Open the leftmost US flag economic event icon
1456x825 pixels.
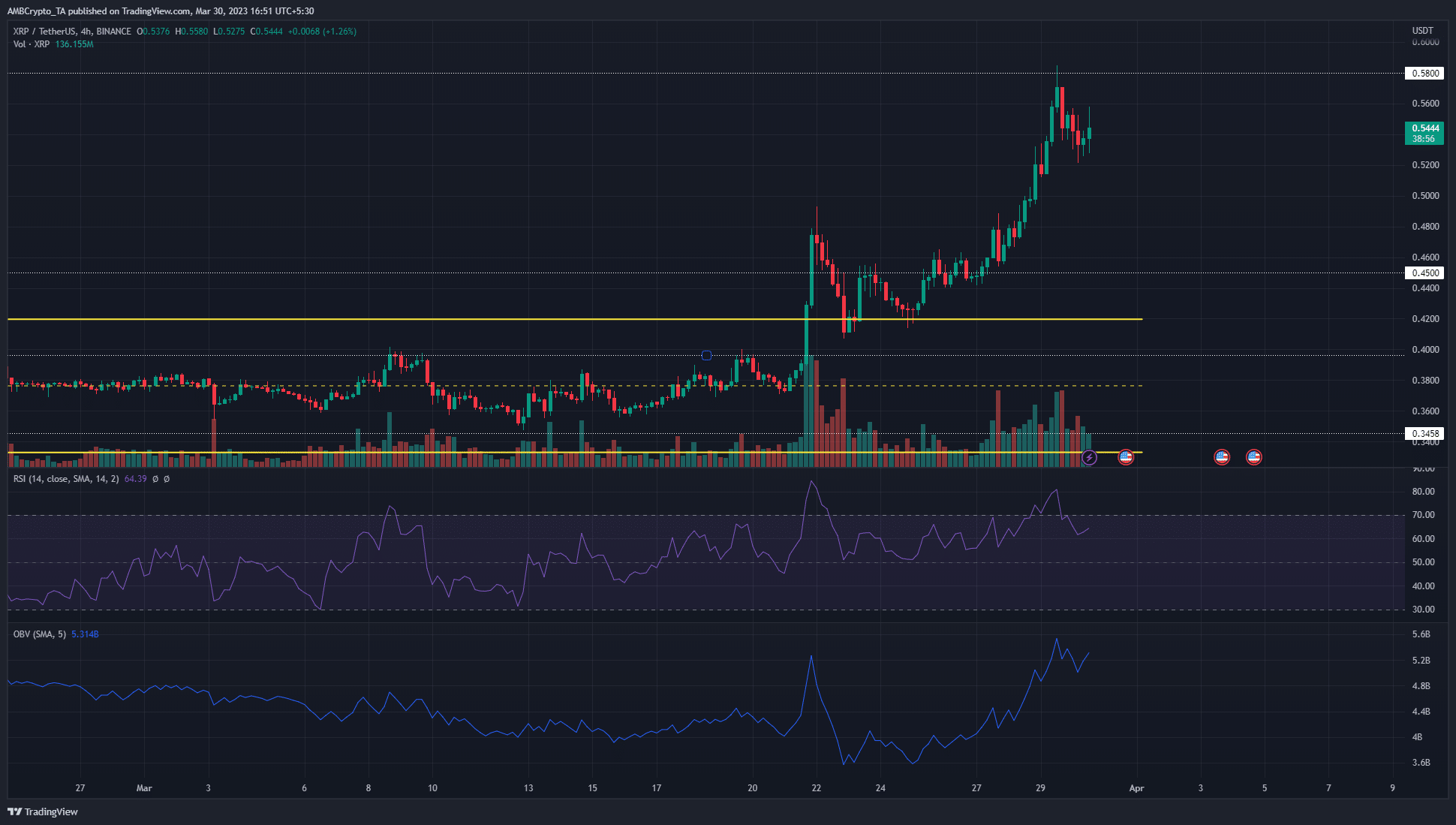click(1126, 457)
